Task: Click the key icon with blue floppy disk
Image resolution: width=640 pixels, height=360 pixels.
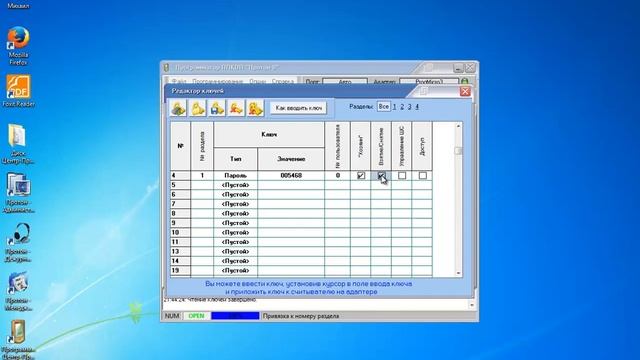Action: click(217, 108)
